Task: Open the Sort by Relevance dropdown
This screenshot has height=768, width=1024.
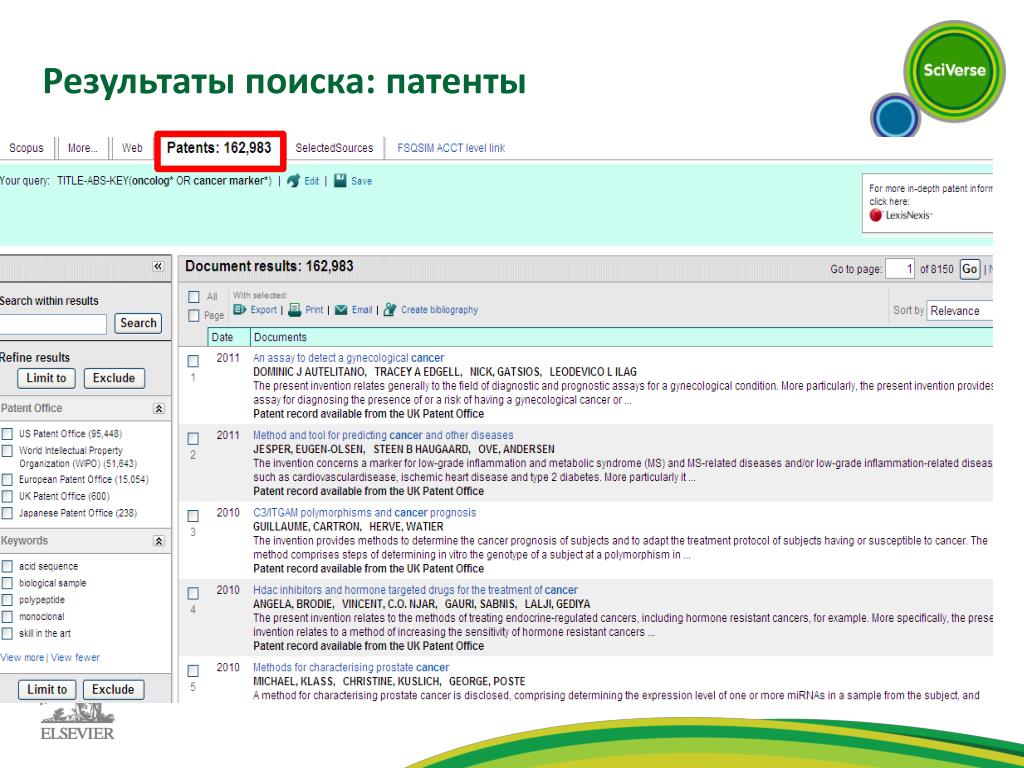Action: [959, 311]
